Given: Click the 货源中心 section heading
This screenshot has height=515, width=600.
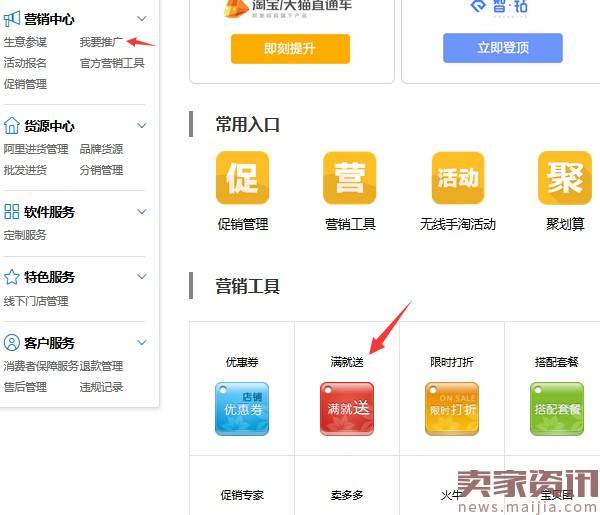Looking at the screenshot, I should point(49,125).
